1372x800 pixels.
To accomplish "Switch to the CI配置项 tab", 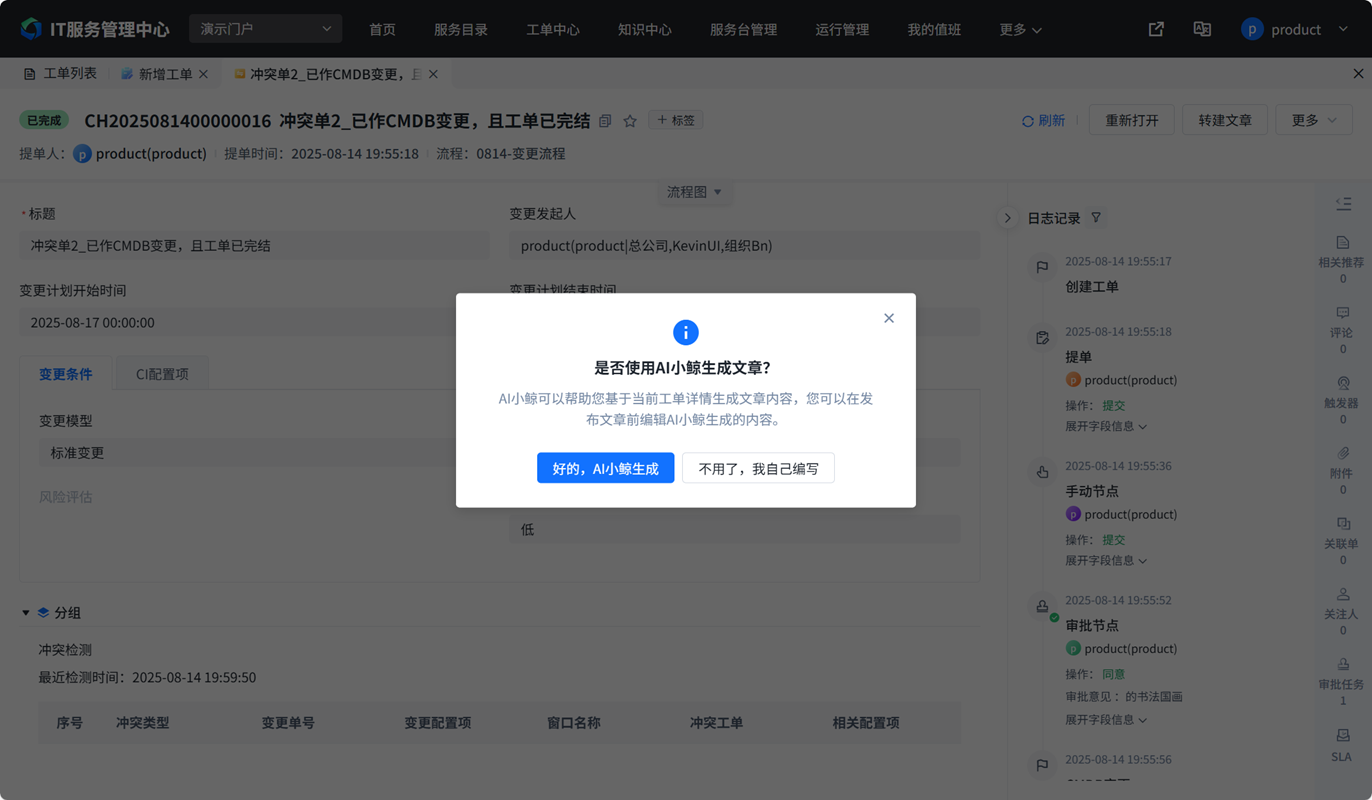I will tap(162, 374).
